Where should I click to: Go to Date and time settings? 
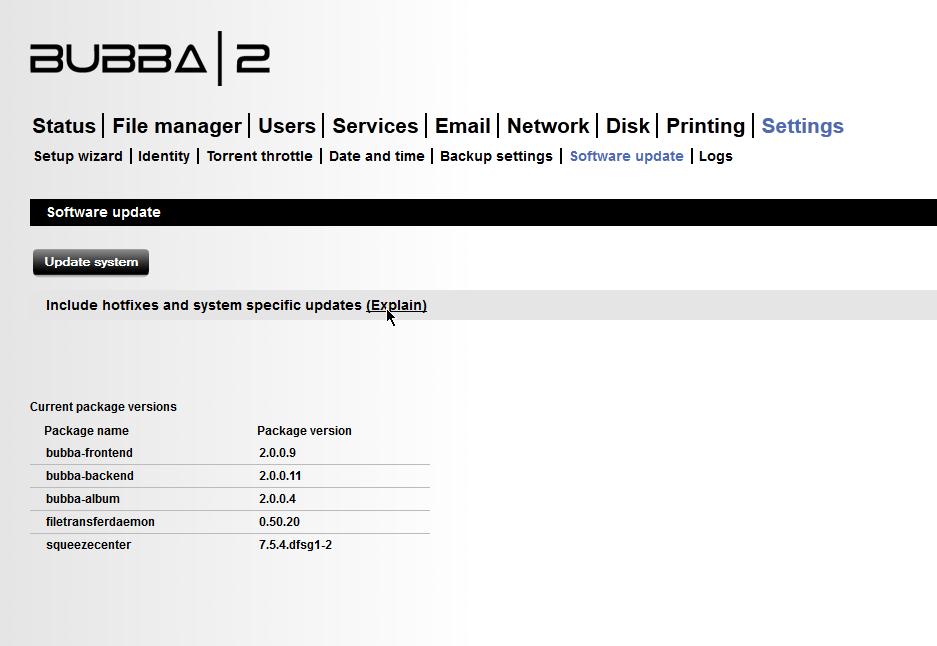[377, 156]
